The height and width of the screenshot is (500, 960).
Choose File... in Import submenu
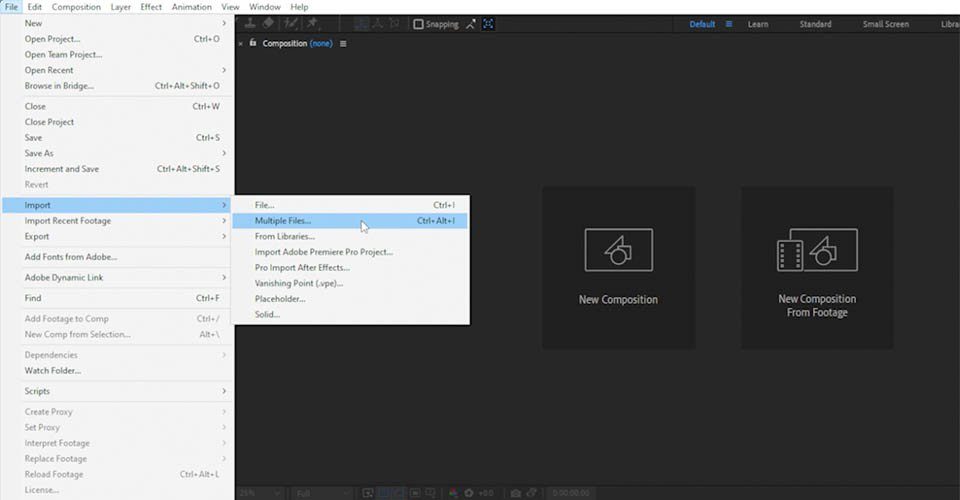click(350, 205)
